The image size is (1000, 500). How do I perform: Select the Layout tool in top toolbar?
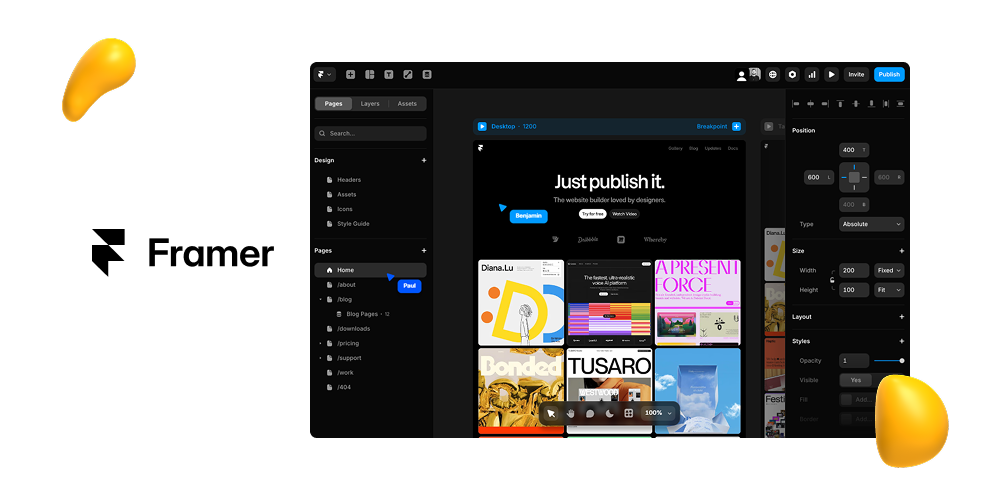tap(369, 75)
